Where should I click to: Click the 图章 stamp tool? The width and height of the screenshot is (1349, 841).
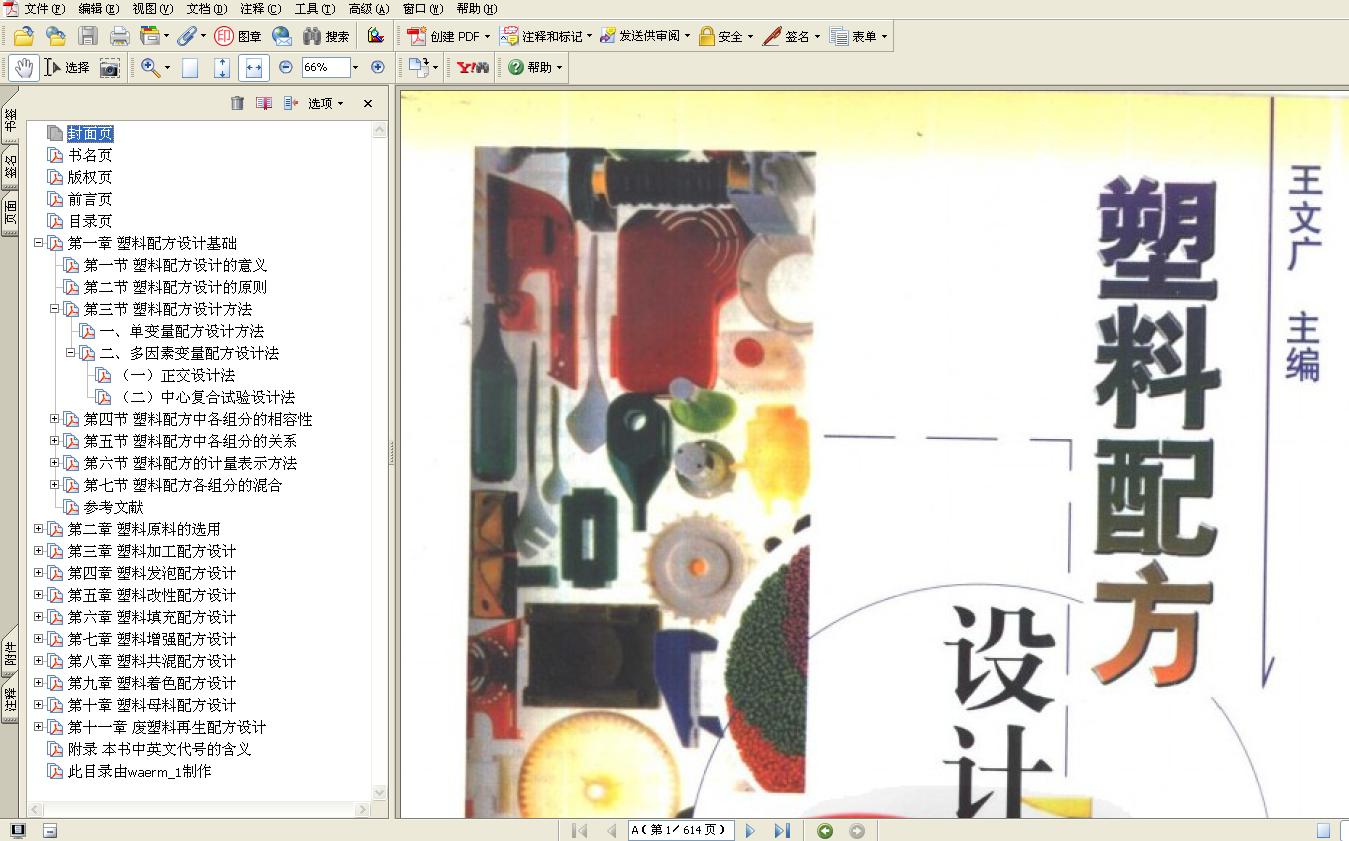(238, 36)
